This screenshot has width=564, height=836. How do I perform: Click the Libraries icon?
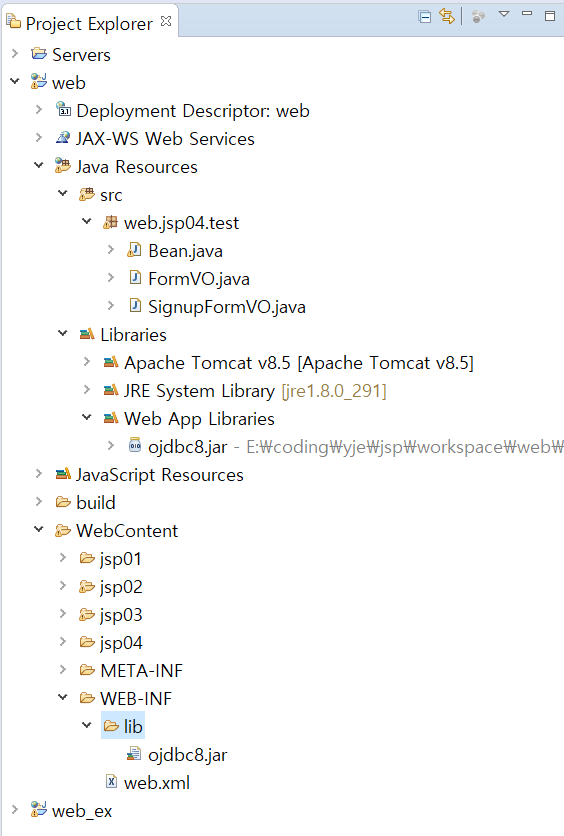click(x=87, y=334)
